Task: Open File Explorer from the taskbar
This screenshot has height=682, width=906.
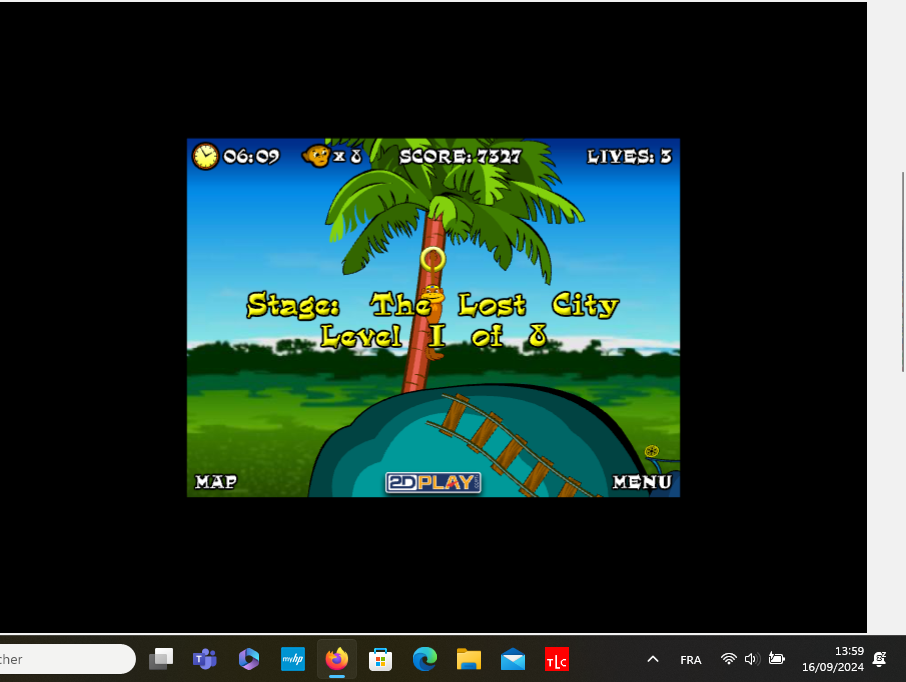Action: pyautogui.click(x=469, y=659)
